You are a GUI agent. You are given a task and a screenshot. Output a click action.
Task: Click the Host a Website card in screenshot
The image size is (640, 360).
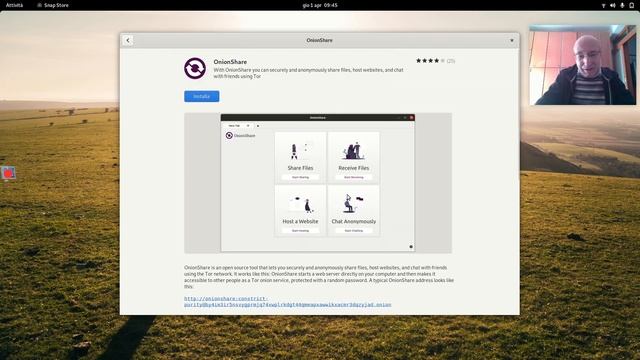tap(300, 211)
